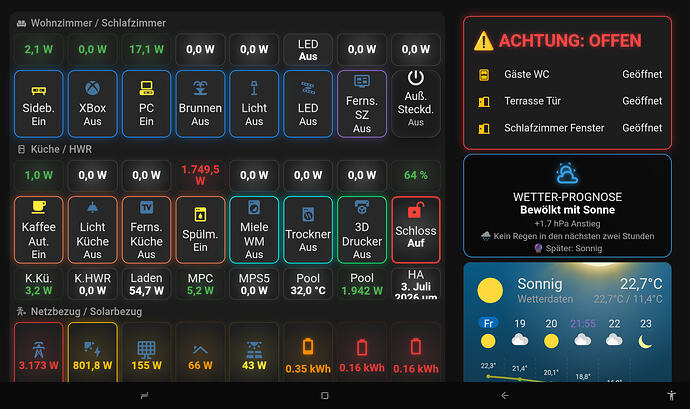Toggle the Licht Küche Aus tile

pyautogui.click(x=92, y=230)
